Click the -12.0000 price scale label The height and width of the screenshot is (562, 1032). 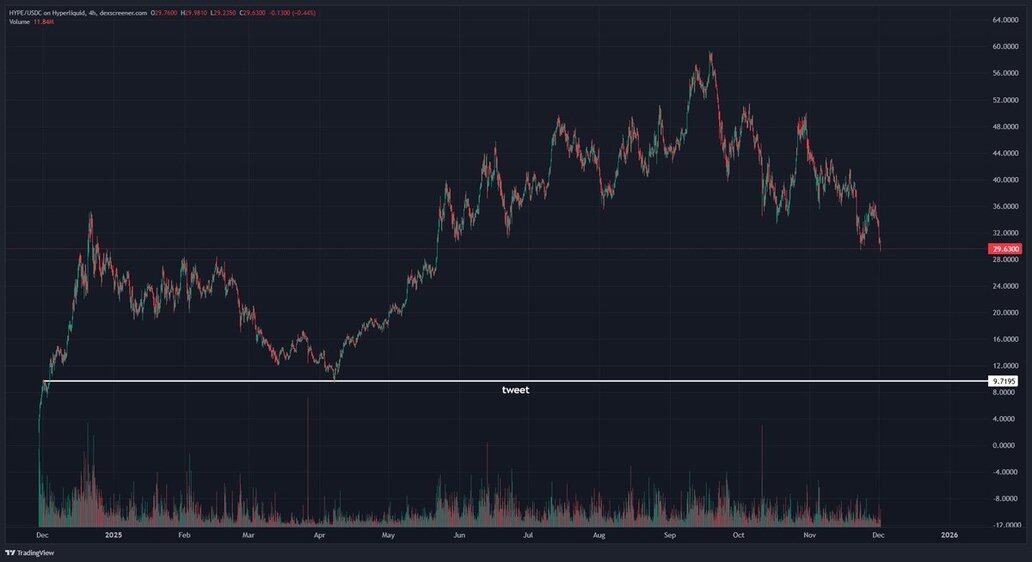(1005, 525)
